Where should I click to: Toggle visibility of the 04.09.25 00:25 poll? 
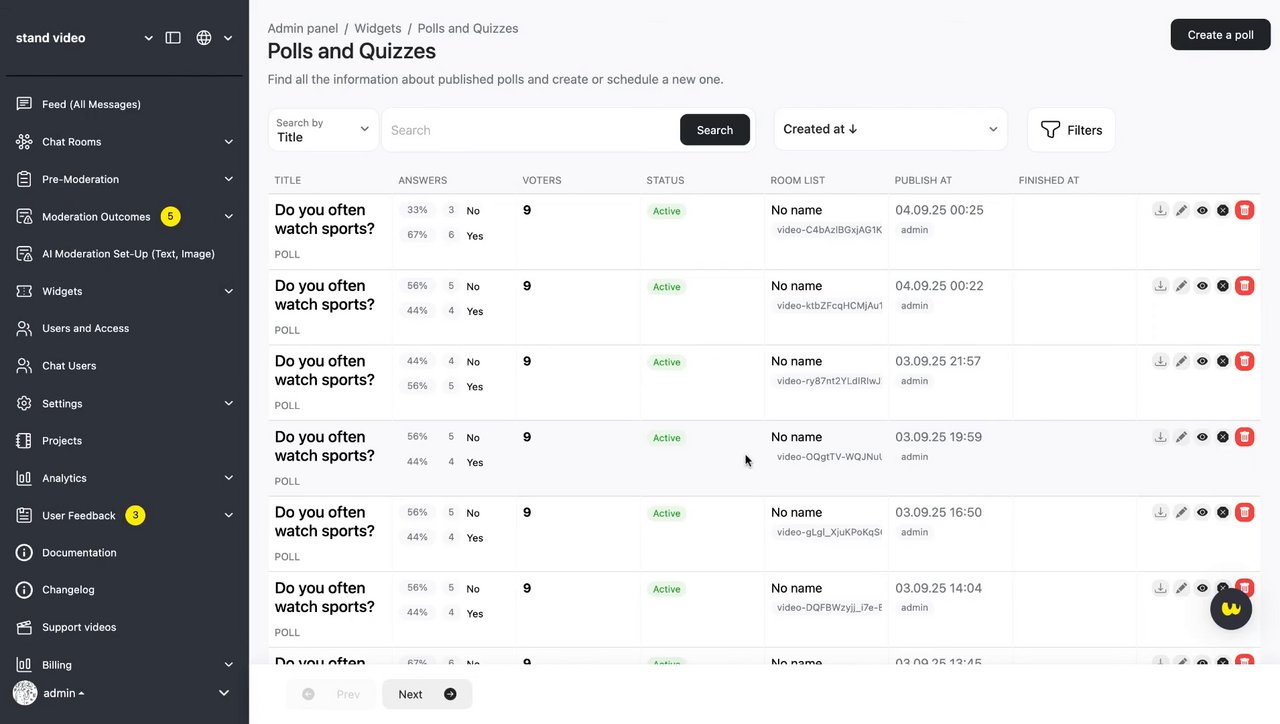coord(1202,210)
